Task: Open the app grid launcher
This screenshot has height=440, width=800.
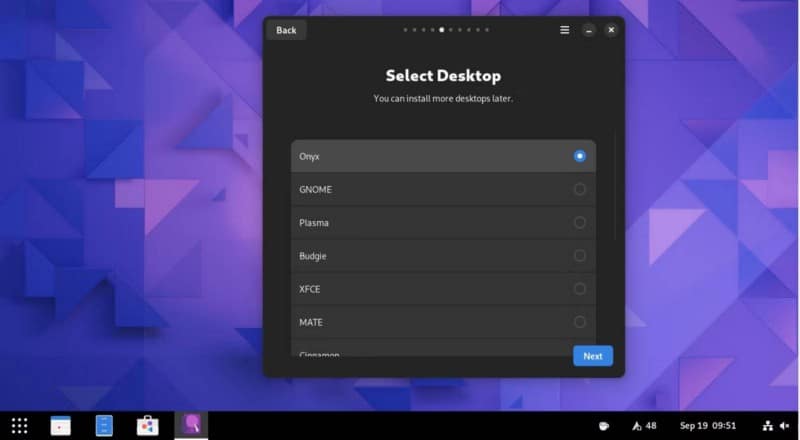Action: 19,426
